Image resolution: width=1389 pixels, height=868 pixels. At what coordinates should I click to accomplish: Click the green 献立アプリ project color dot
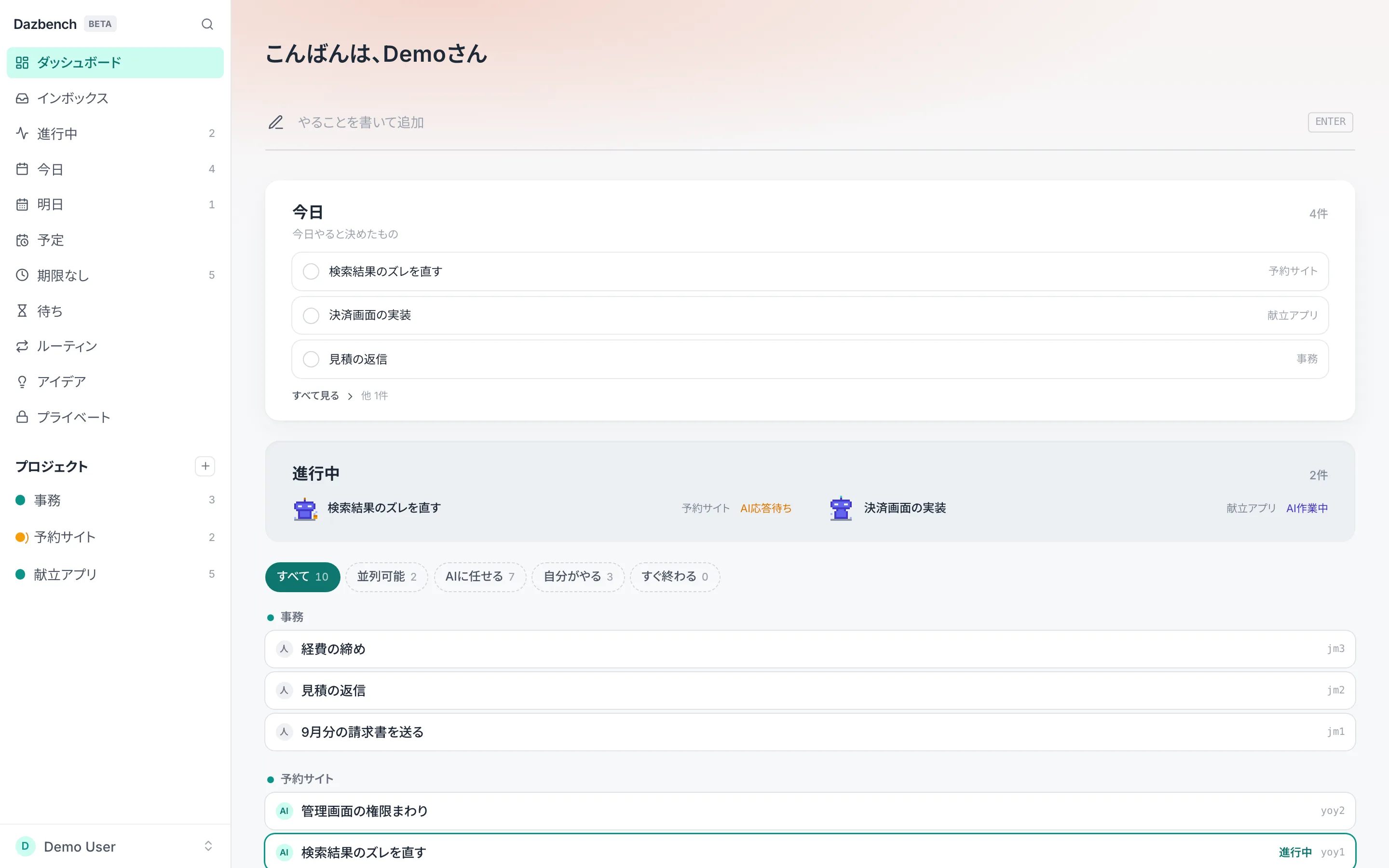tap(20, 574)
